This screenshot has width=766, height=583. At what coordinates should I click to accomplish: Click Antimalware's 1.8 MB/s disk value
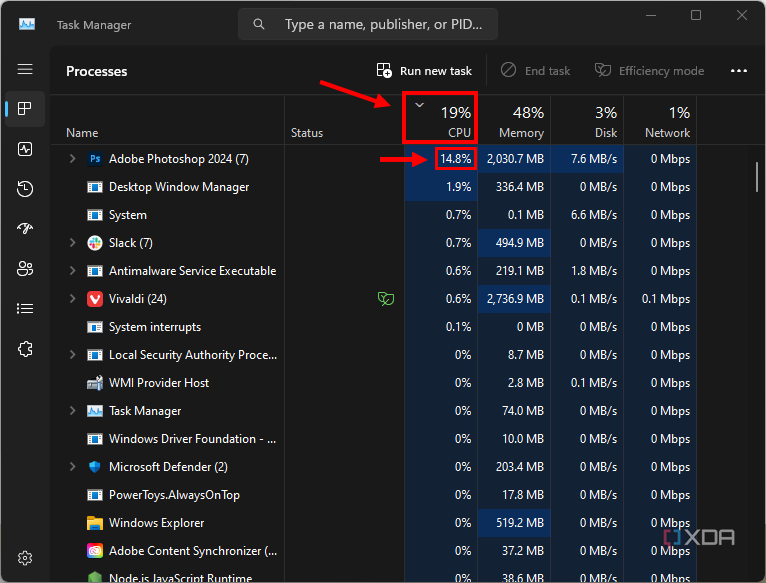coord(594,271)
